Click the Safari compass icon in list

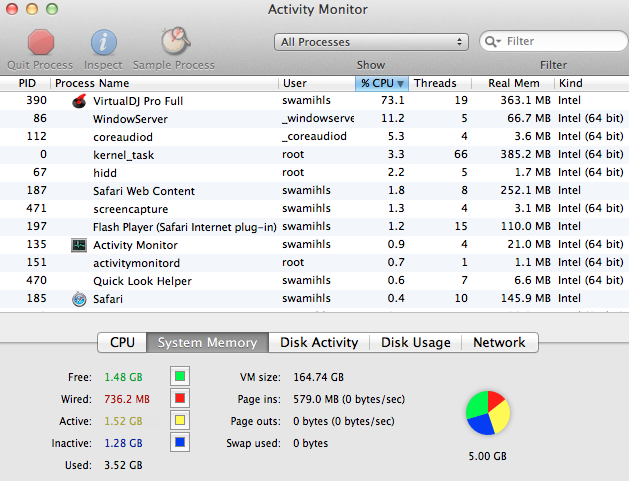[x=79, y=299]
